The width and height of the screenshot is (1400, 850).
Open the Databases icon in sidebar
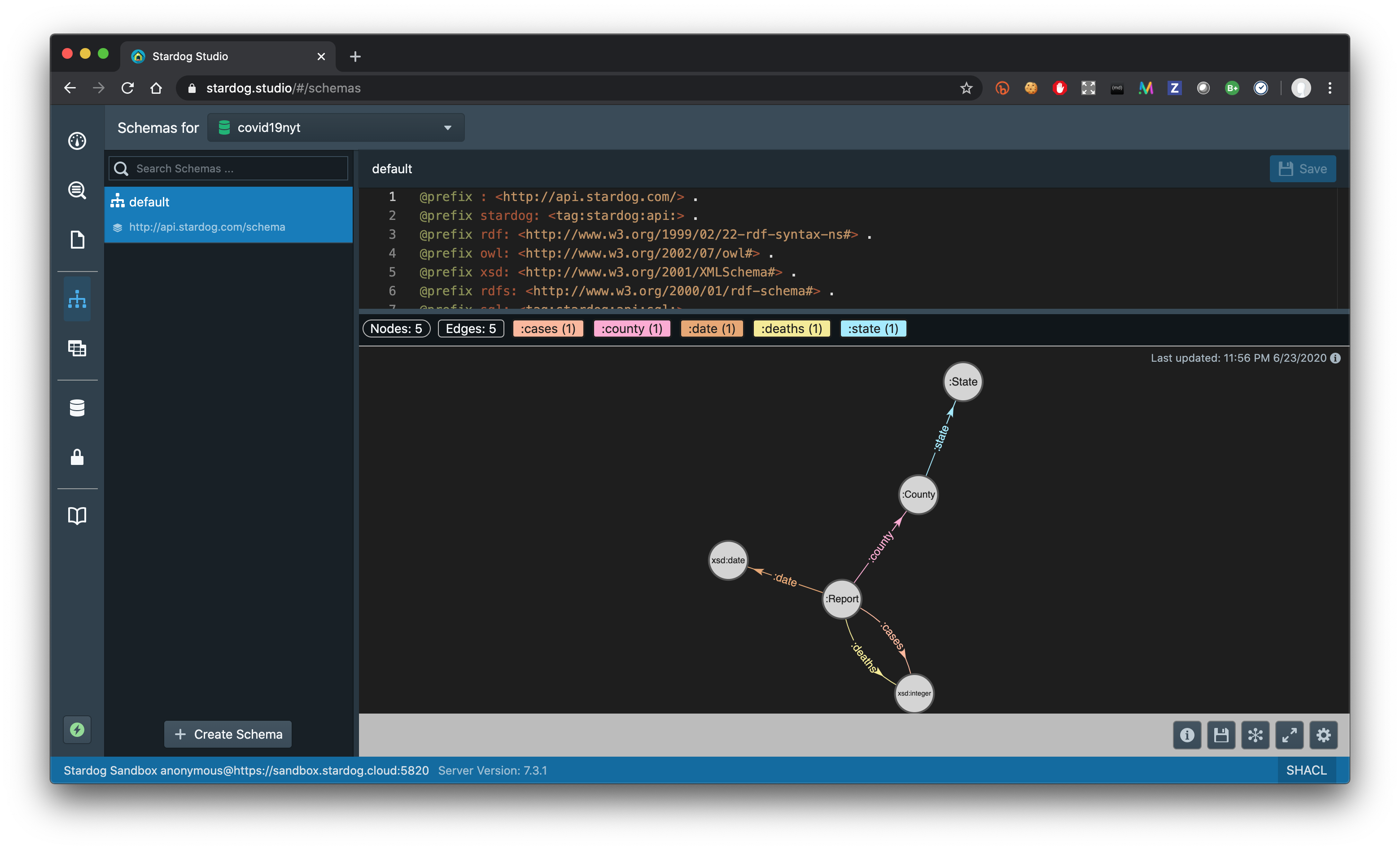[x=77, y=407]
